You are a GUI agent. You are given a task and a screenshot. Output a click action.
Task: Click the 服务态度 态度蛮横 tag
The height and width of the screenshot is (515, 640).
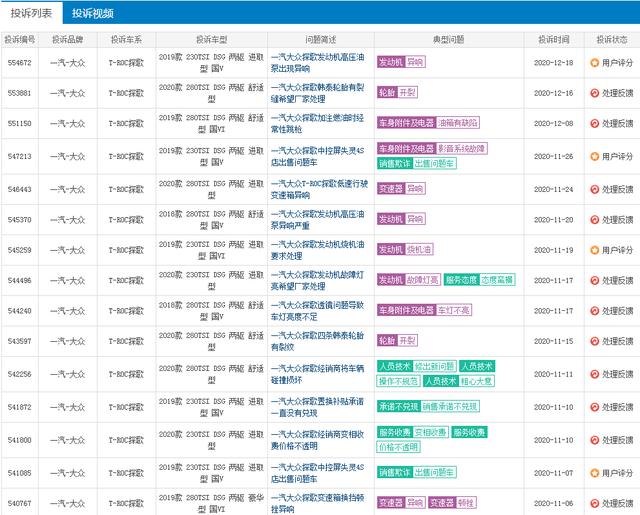pos(480,280)
